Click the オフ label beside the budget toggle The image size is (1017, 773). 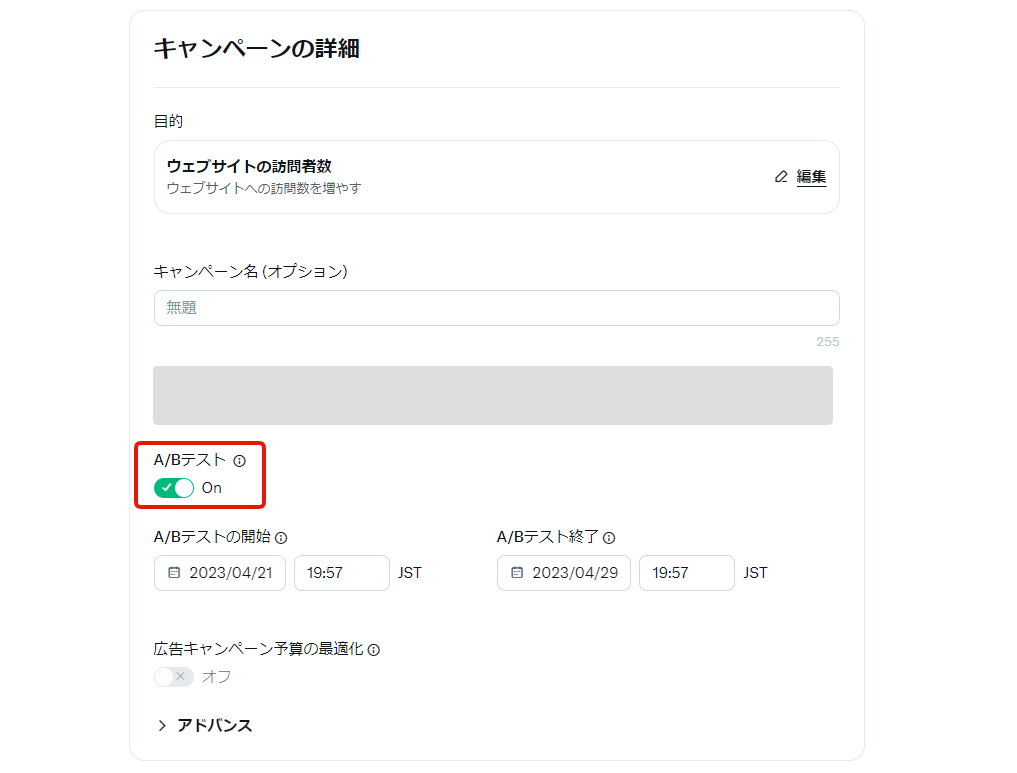click(216, 677)
